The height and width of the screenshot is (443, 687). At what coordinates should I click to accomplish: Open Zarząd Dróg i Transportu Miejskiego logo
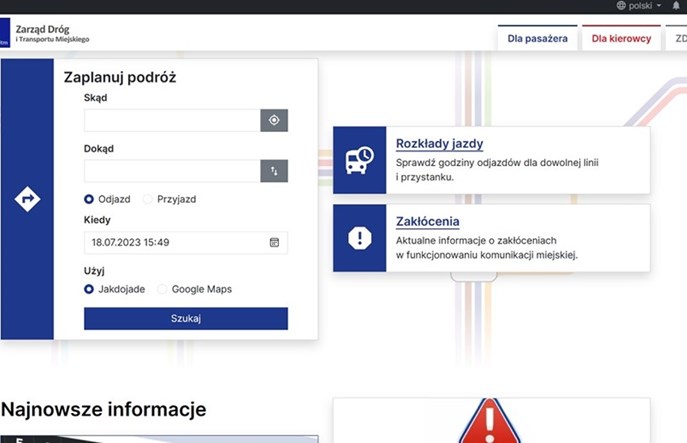(x=45, y=33)
